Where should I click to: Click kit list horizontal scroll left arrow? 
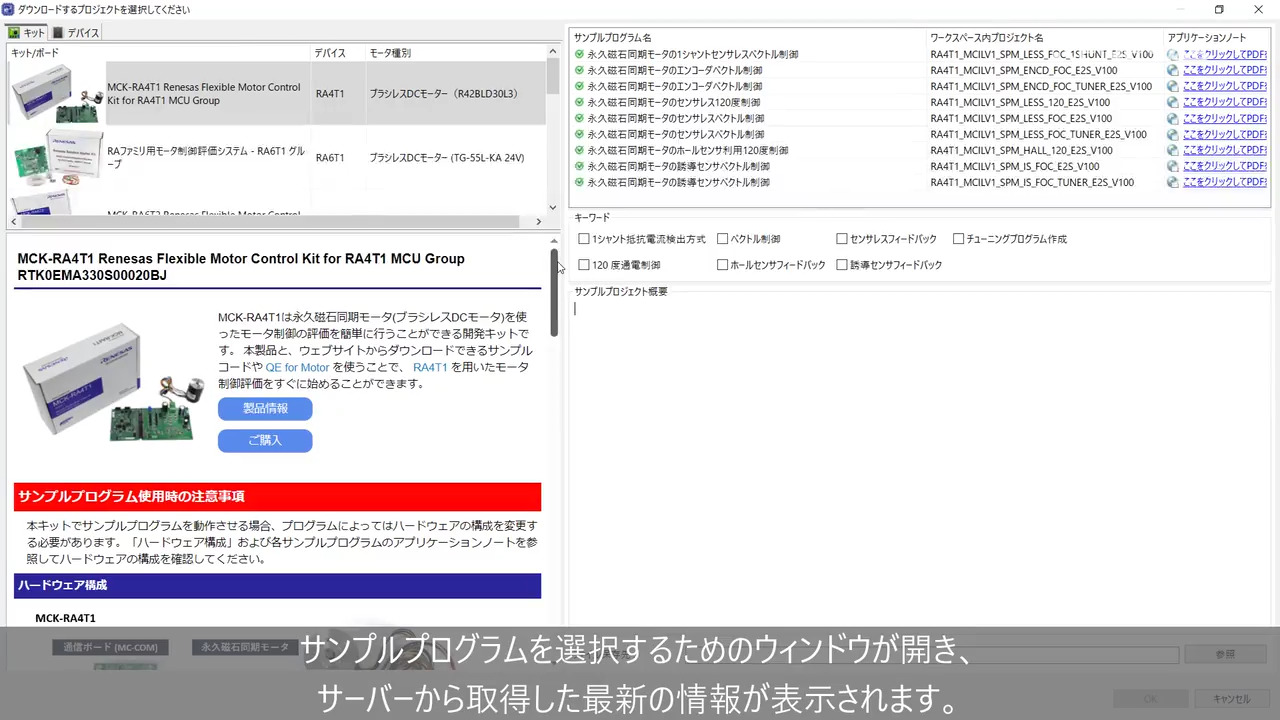click(15, 222)
